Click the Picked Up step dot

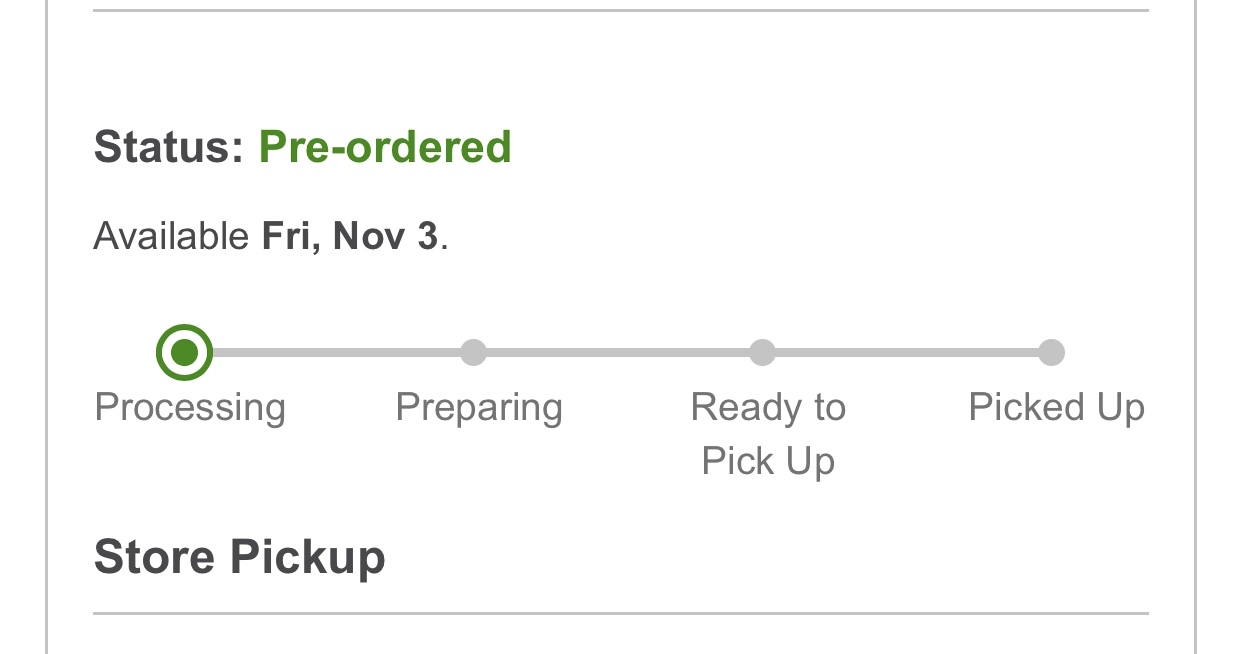click(1051, 352)
